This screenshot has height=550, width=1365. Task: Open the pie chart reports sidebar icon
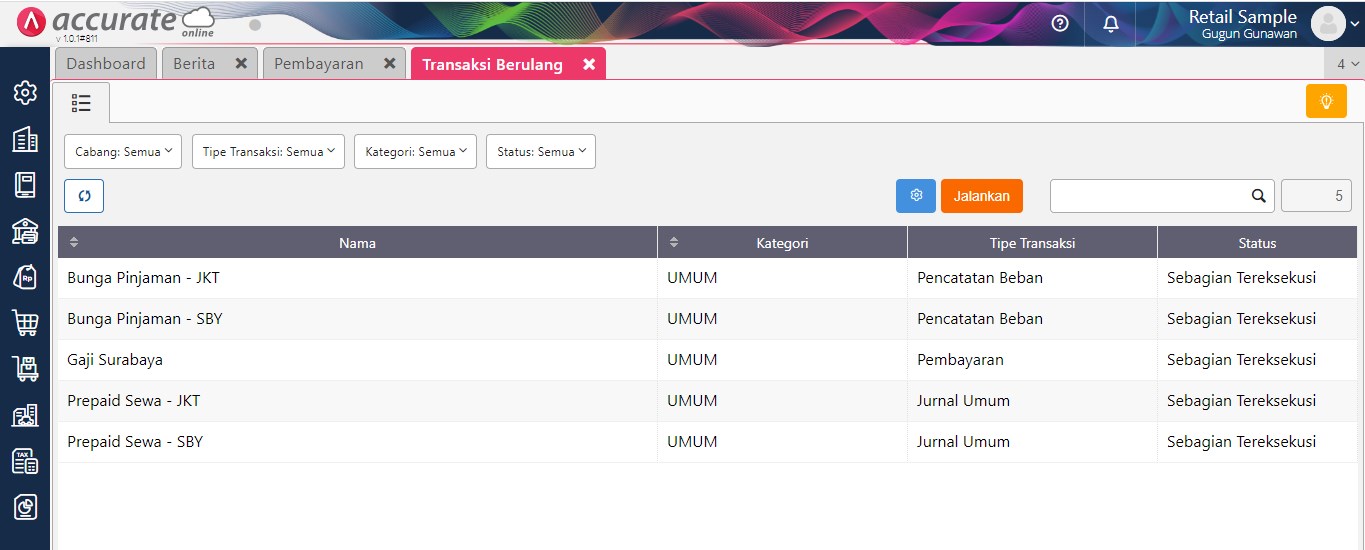point(25,507)
